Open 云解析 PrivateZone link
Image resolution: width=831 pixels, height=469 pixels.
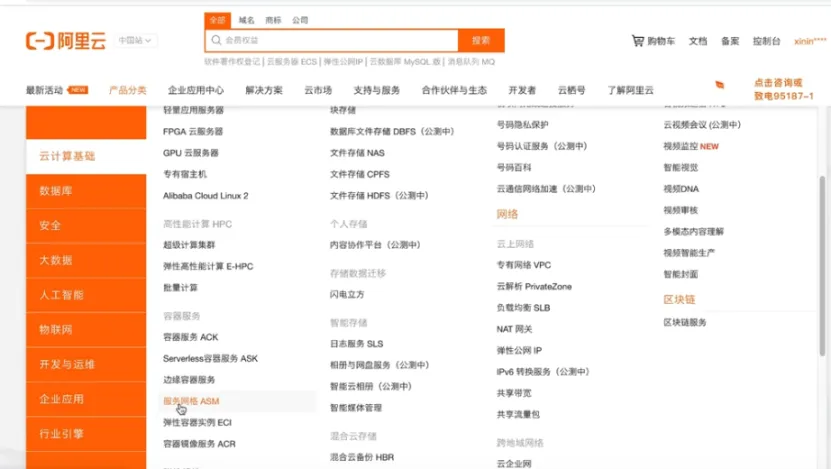tap(534, 286)
